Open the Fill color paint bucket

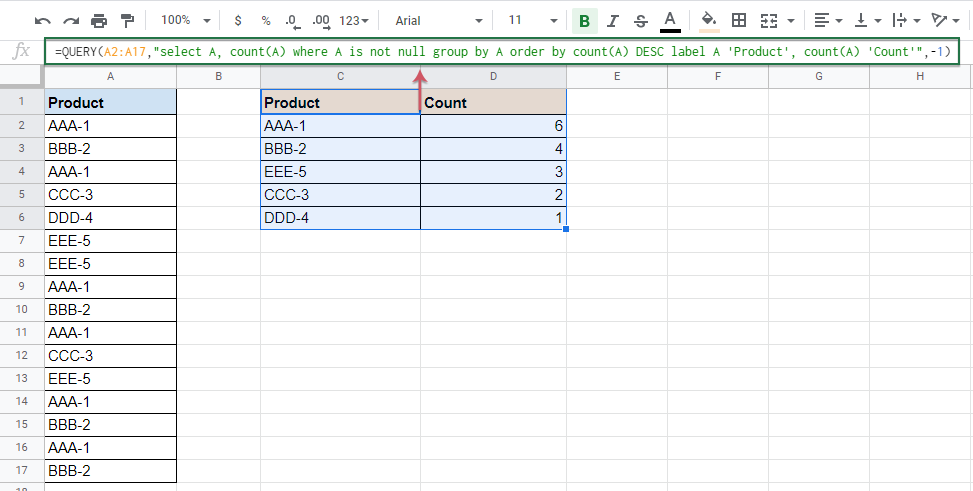(x=708, y=20)
